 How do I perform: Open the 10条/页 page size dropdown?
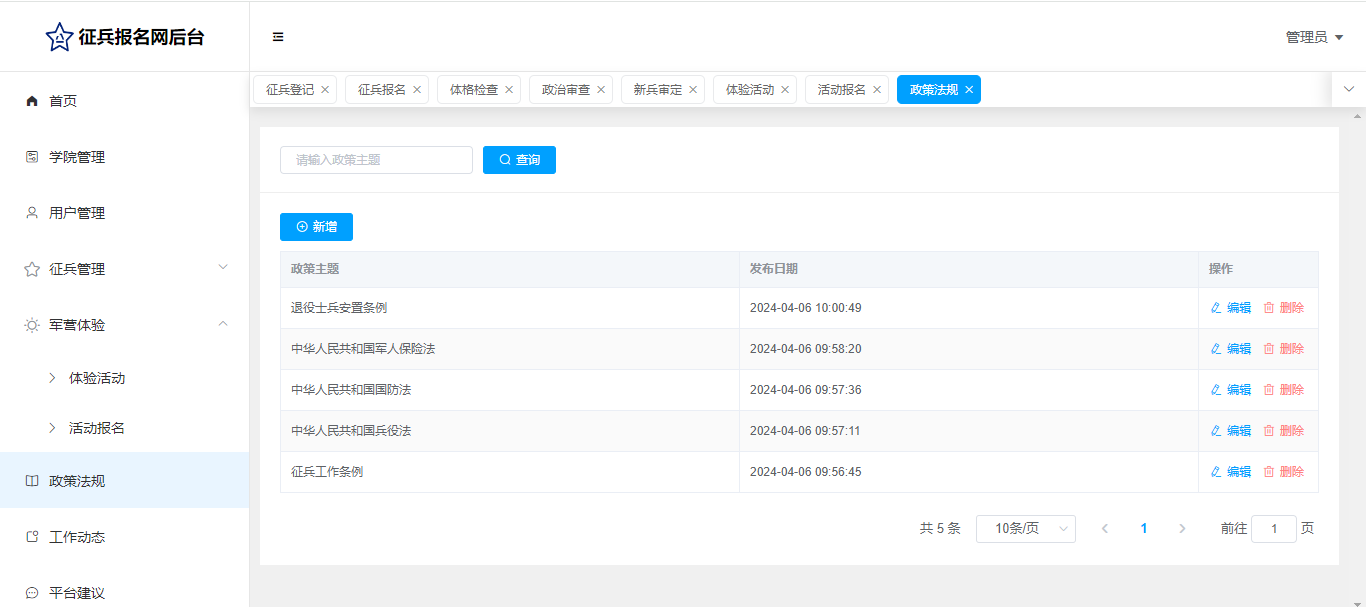coord(1025,529)
